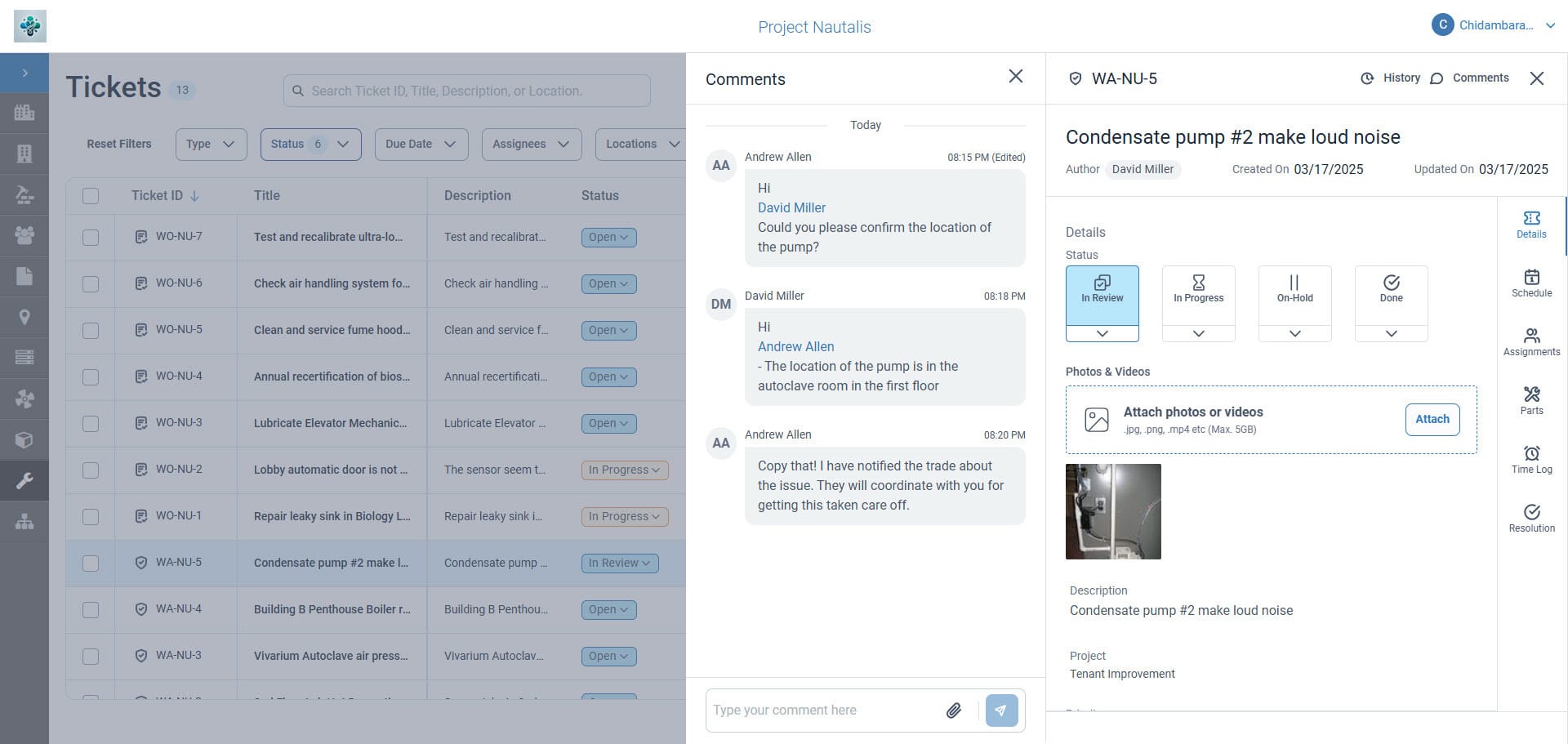The height and width of the screenshot is (744, 1568).
Task: Open the condensate pump photo thumbnail
Action: pyautogui.click(x=1113, y=512)
